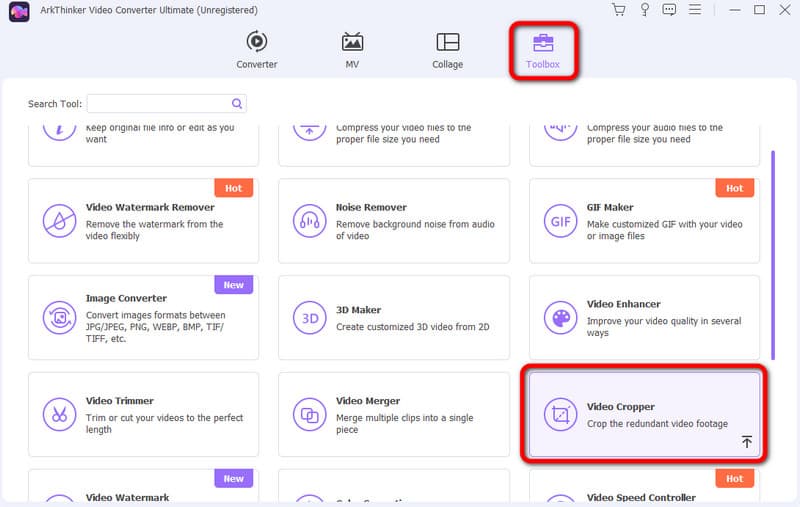Viewport: 800px width, 507px height.
Task: Open the shopping cart icon
Action: (x=618, y=10)
